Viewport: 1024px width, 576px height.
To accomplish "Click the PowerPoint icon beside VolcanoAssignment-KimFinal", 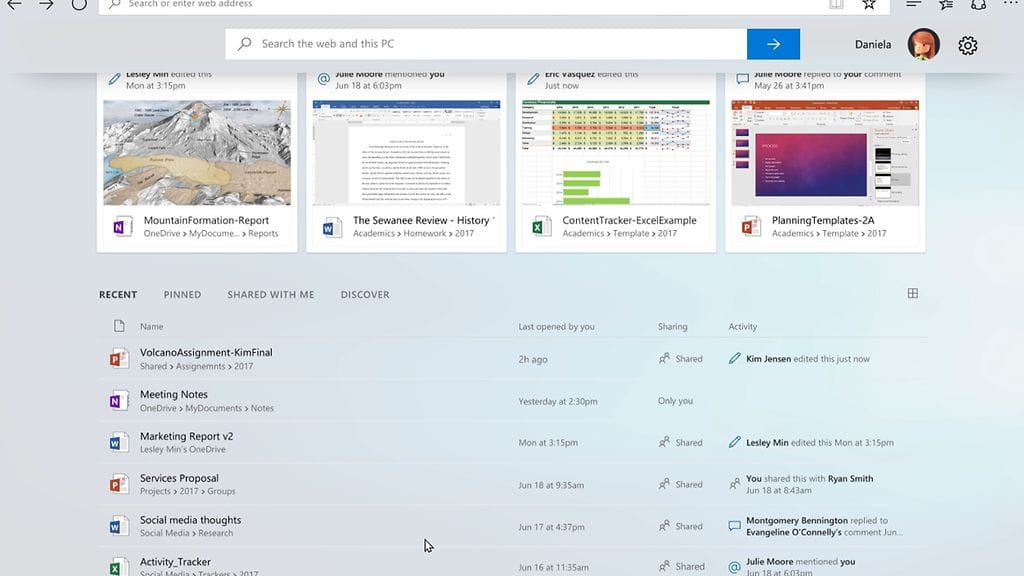I will click(x=119, y=359).
